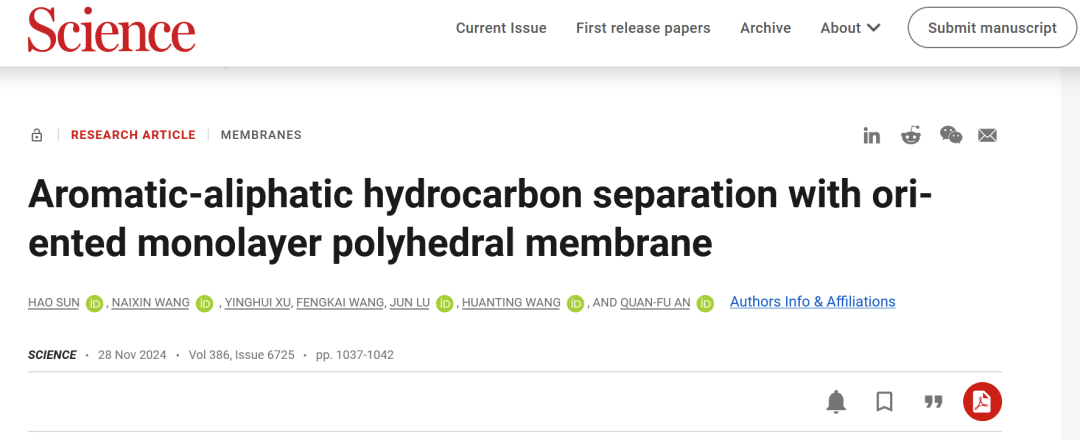Click the bell alert icon

836,401
